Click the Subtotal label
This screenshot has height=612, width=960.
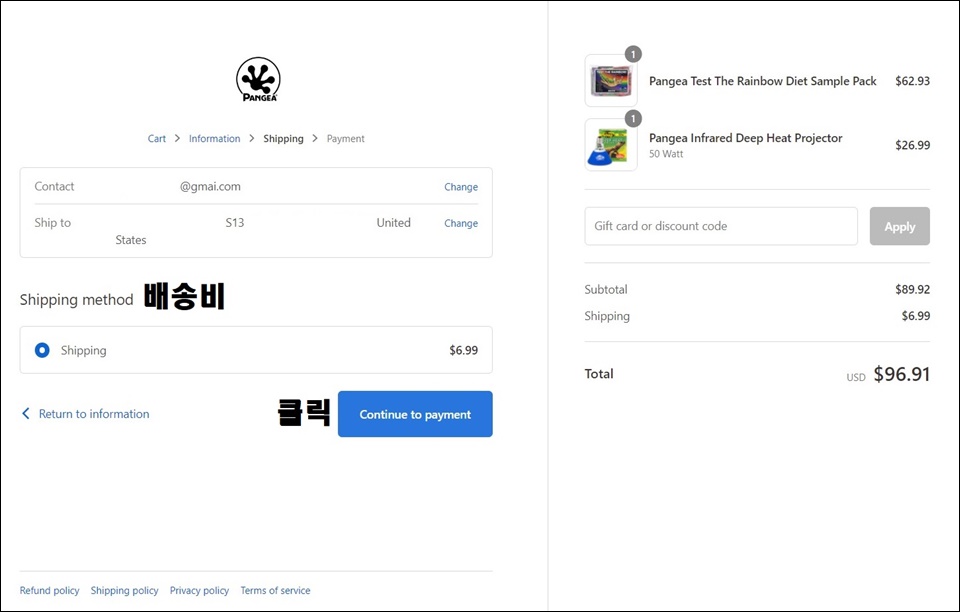coord(606,289)
